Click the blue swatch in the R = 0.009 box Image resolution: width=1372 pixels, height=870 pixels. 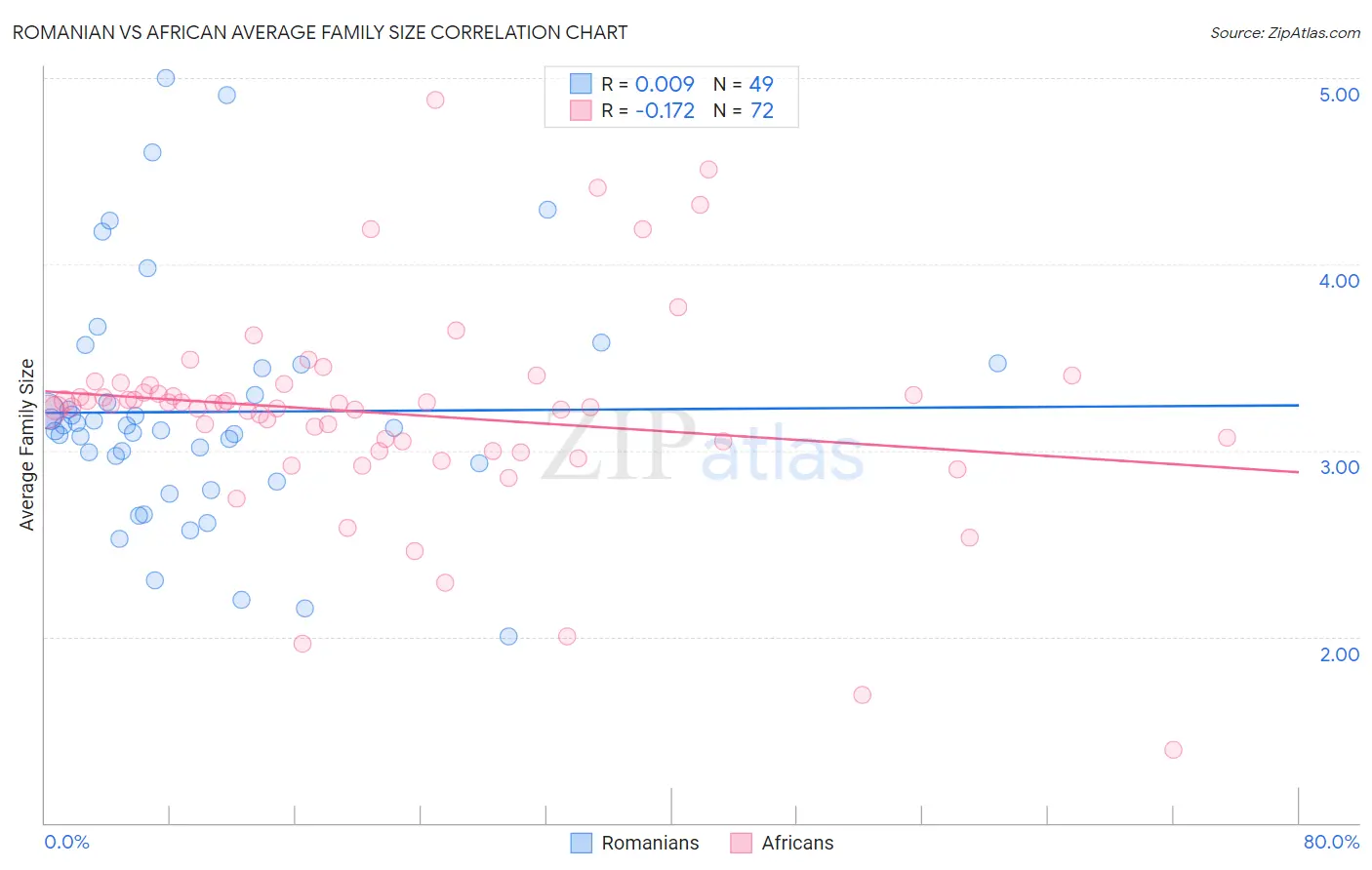(581, 84)
